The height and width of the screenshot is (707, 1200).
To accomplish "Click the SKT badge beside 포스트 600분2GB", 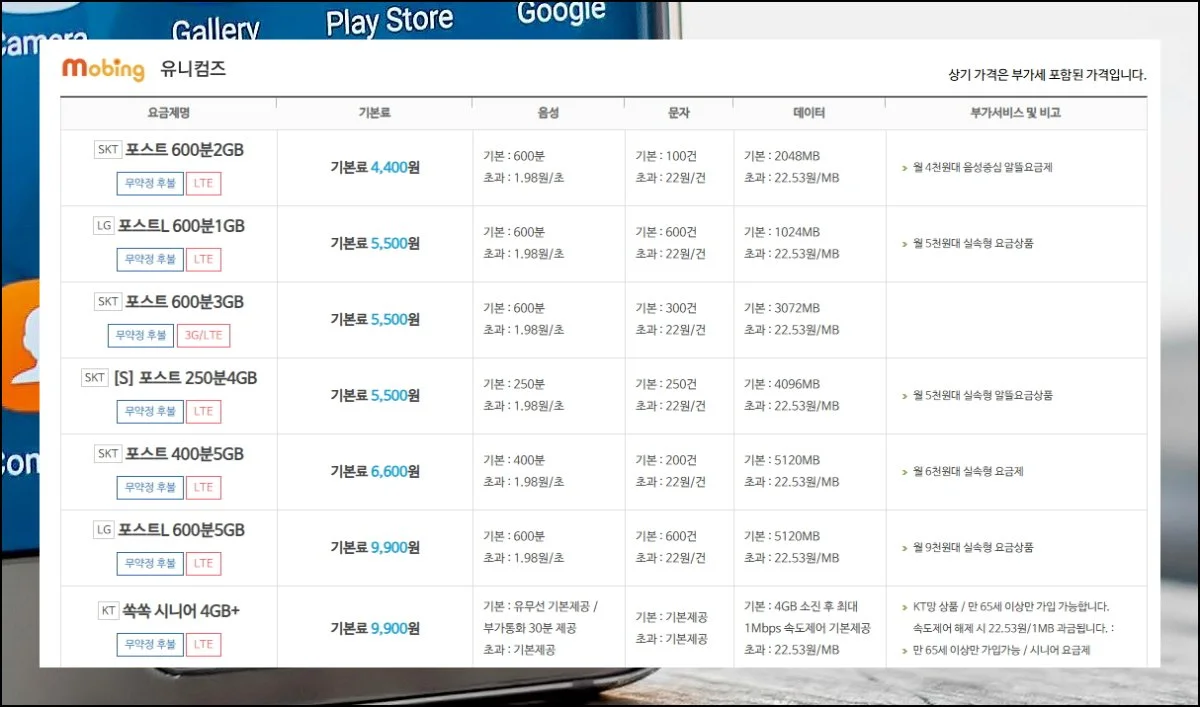I will pos(107,150).
